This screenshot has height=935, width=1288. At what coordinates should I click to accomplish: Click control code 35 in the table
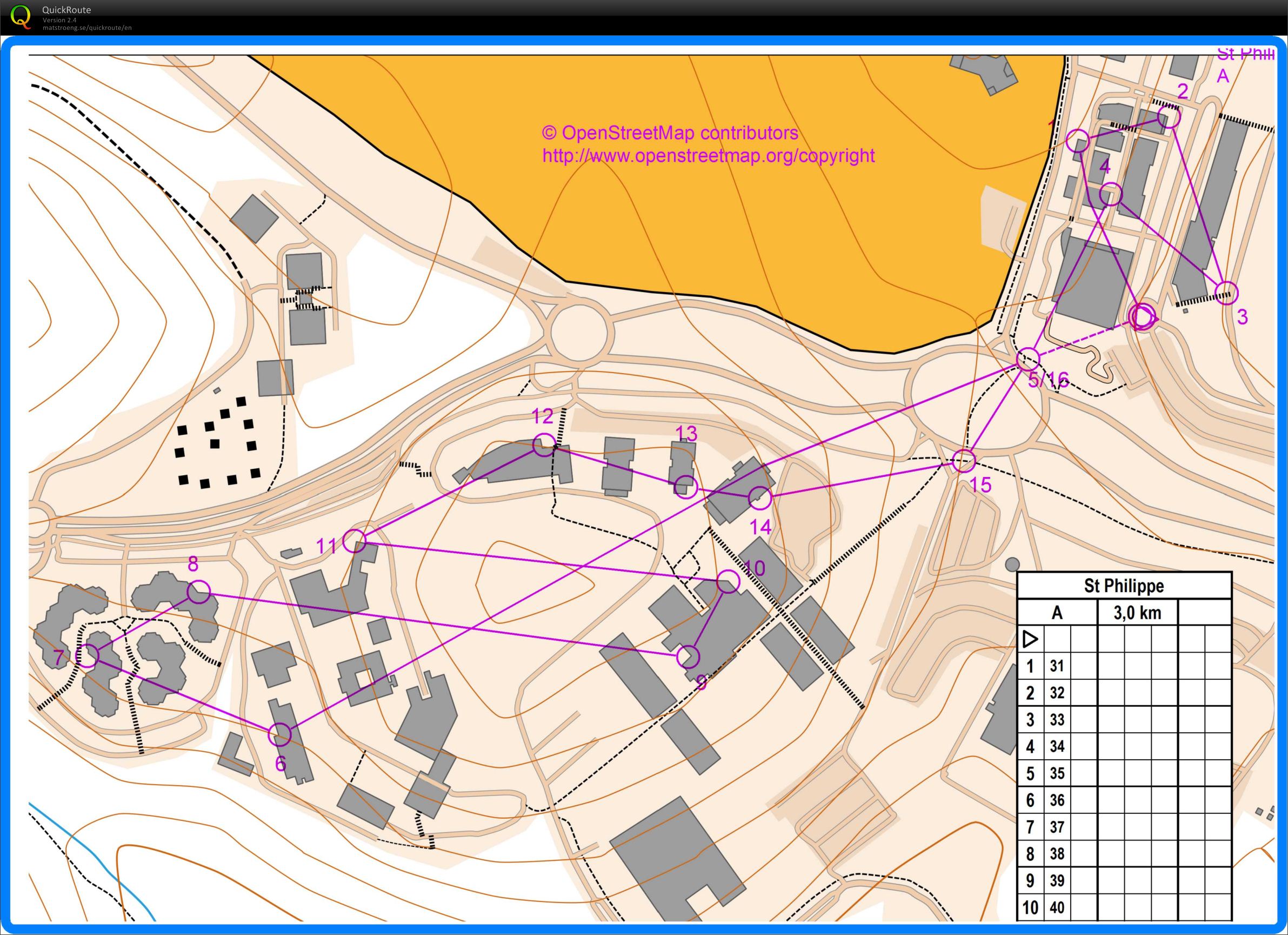pos(1057,773)
